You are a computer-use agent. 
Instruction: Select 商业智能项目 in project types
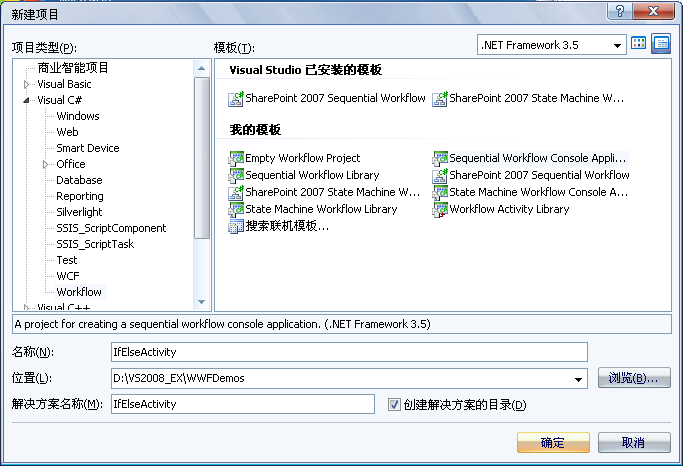coord(73,68)
